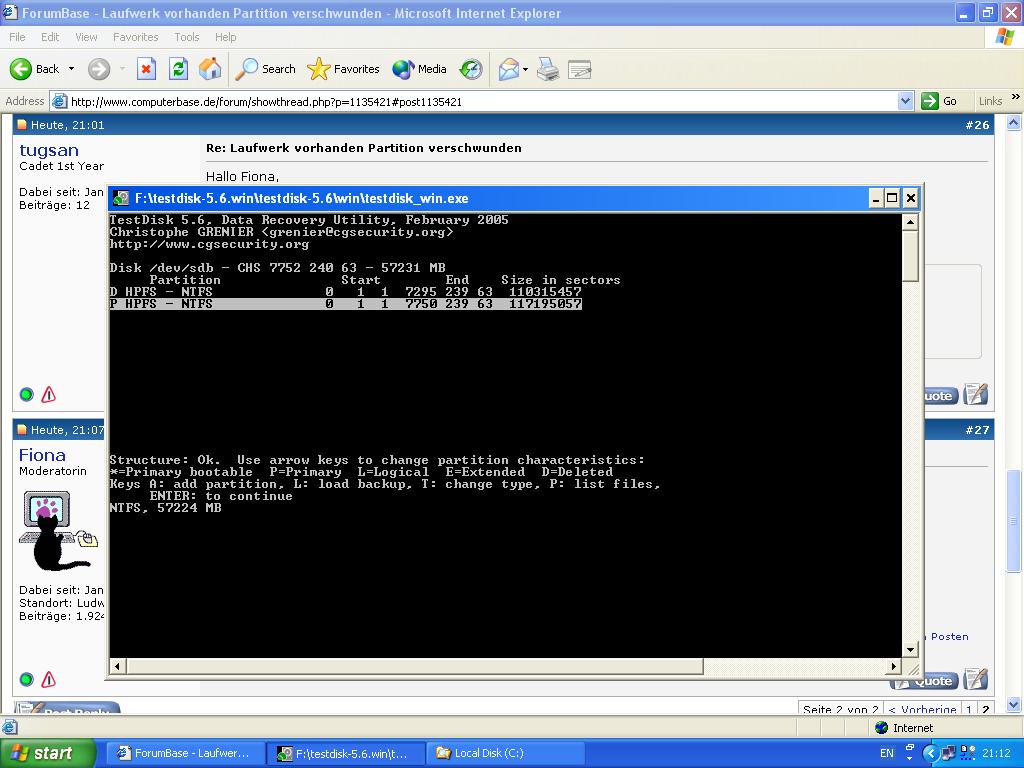Viewport: 1024px width, 768px height.
Task: Click the green online status icon under tugsan
Action: pos(26,394)
